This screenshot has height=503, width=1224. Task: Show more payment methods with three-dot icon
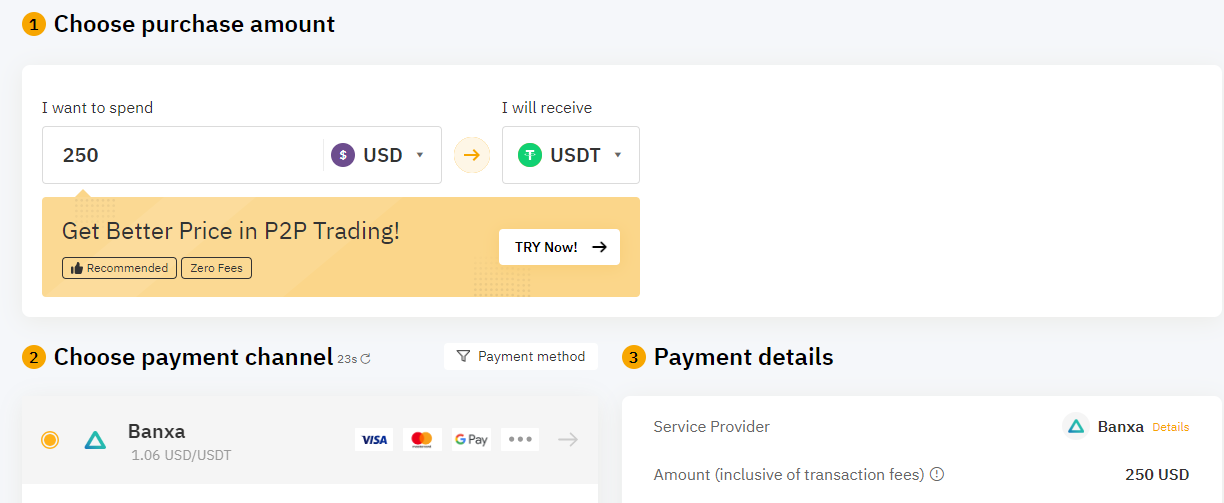pos(520,439)
